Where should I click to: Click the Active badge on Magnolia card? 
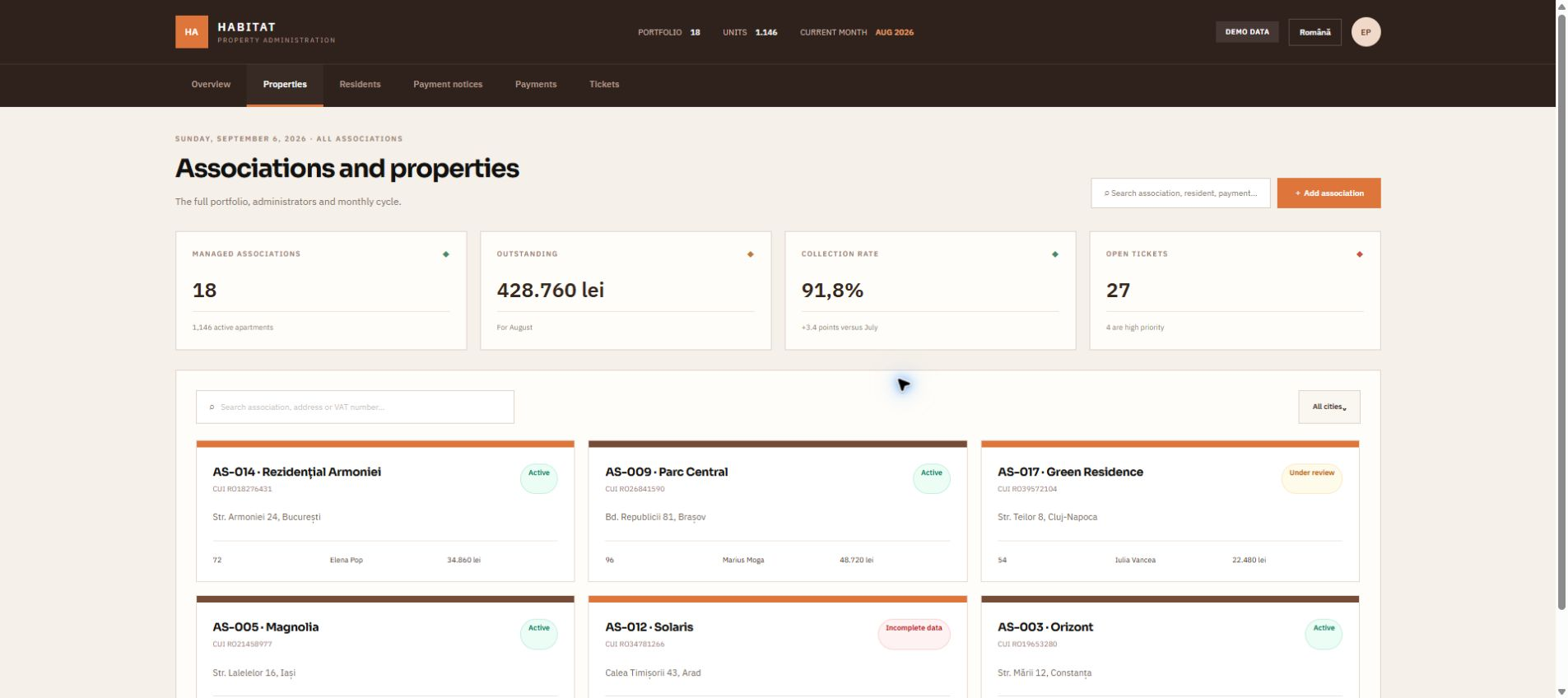coord(539,634)
